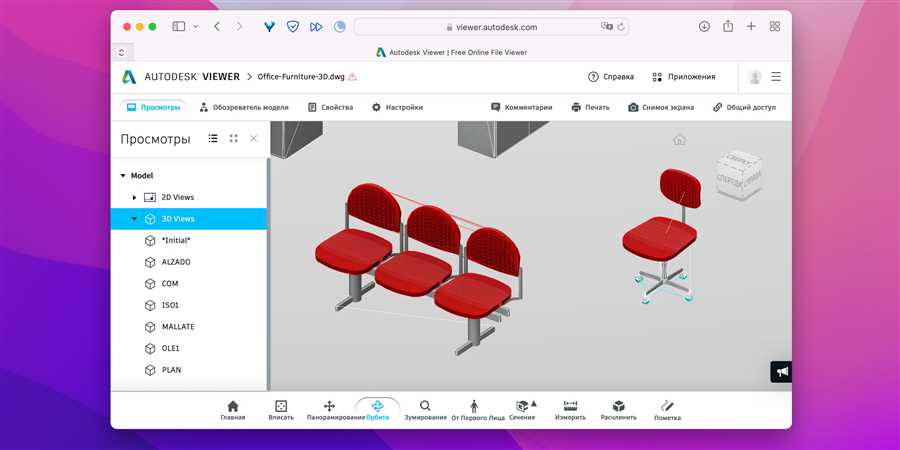This screenshot has width=900, height=450.
Task: Click the Measure (Измерить) tool
Action: [571, 408]
